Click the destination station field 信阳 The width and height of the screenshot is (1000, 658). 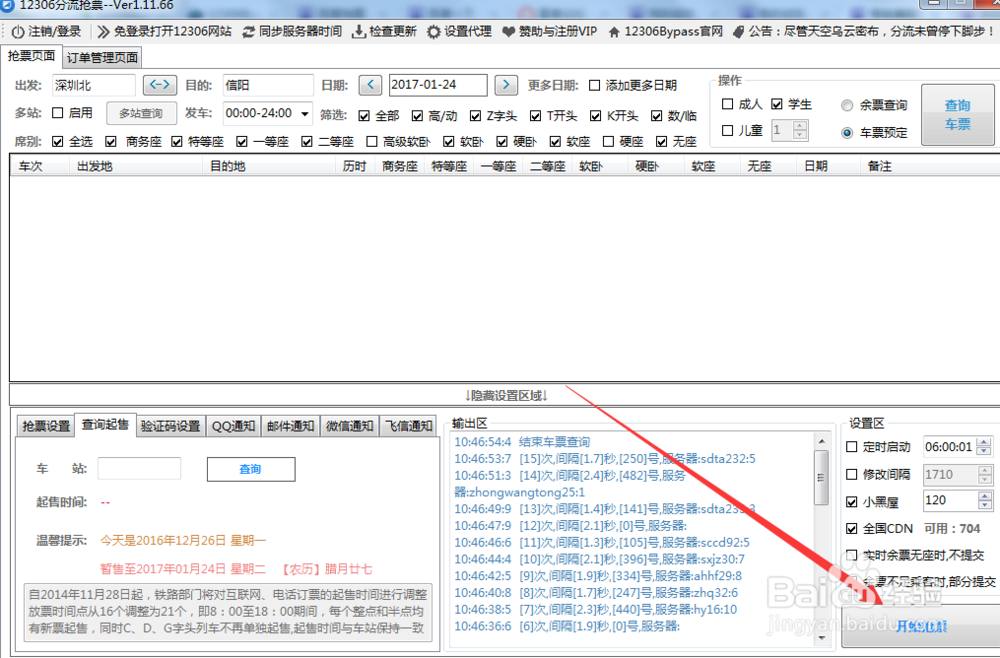[x=268, y=85]
